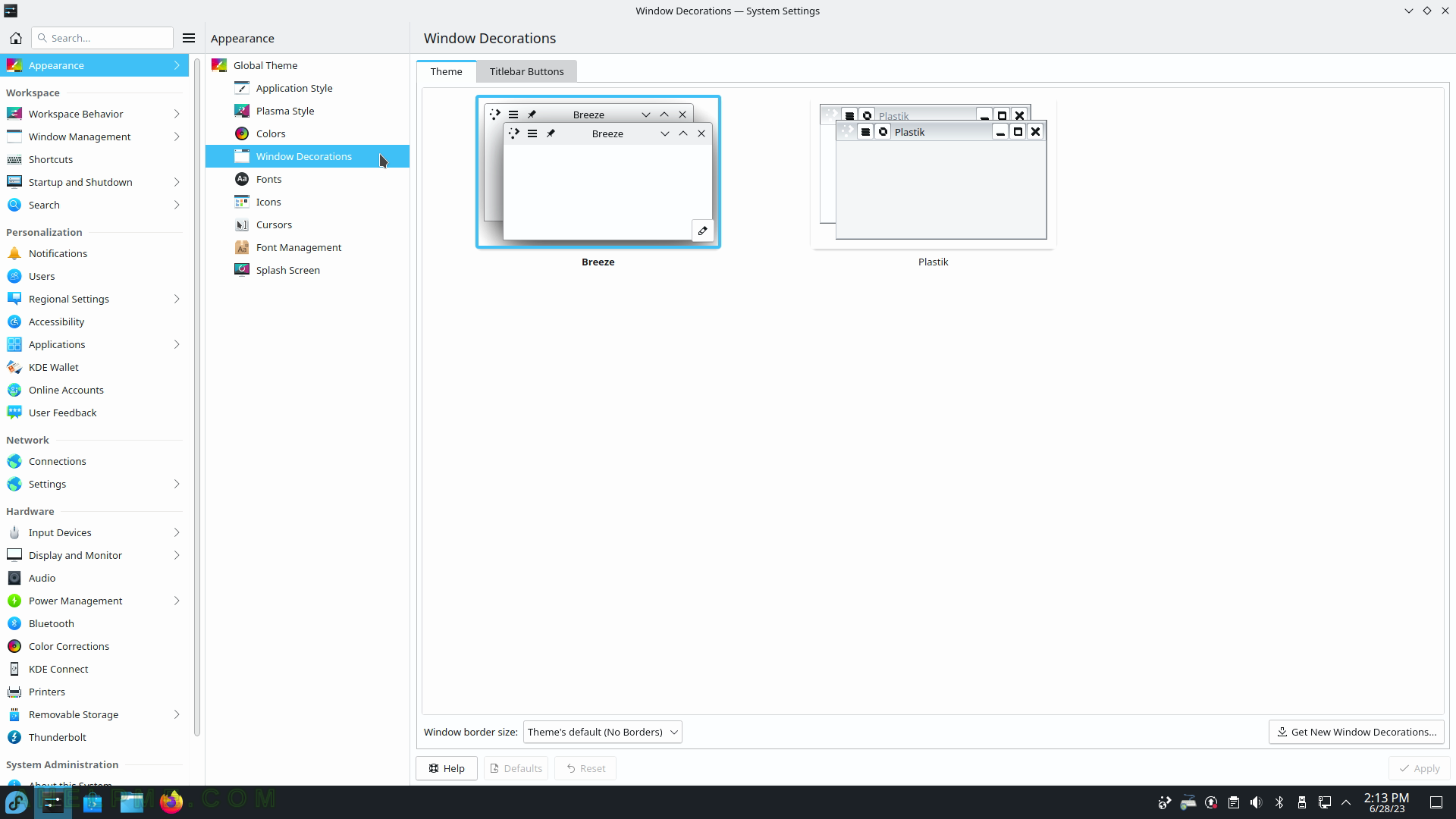Open KDE Connect settings
The image size is (1456, 819).
95,669
